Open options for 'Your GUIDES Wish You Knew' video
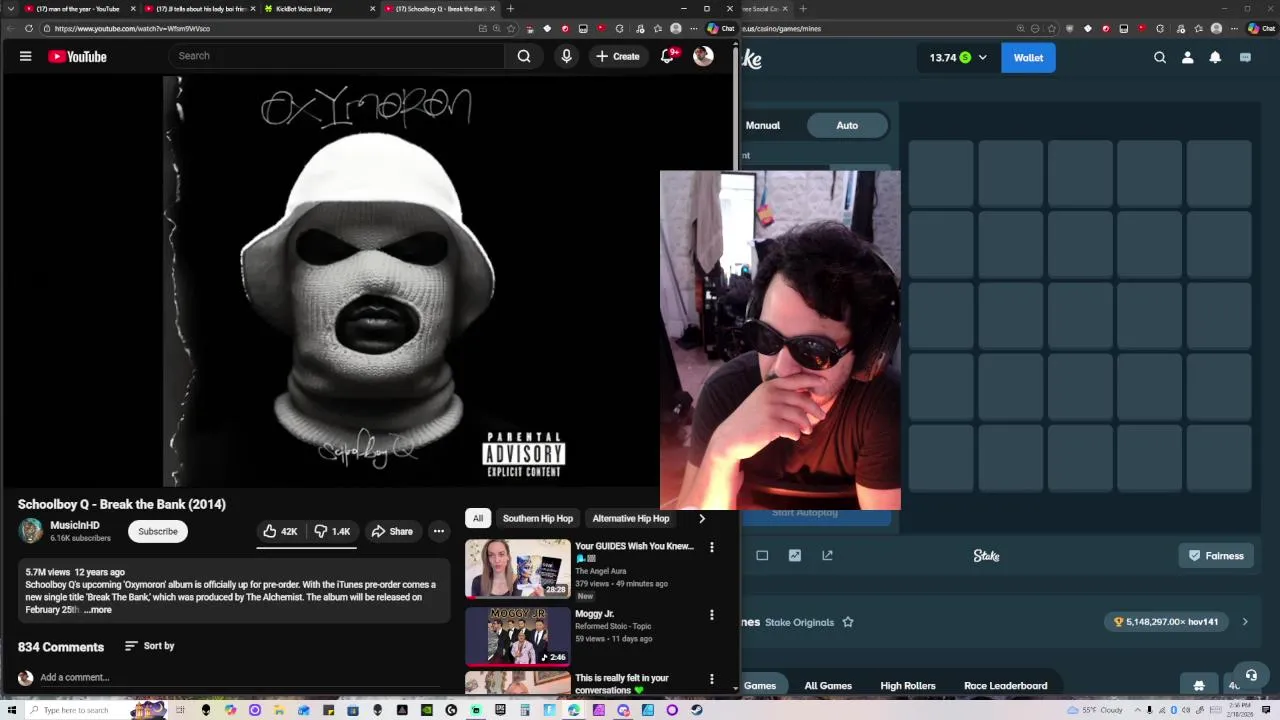This screenshot has height=720, width=1280. 712,547
